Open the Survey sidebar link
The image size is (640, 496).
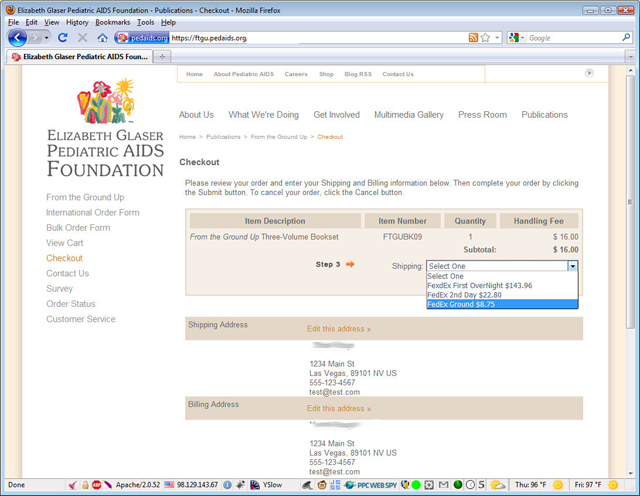click(x=59, y=289)
